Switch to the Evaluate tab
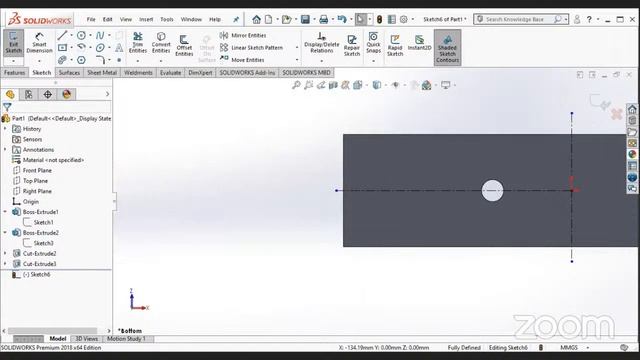Viewport: 640px width, 360px height. (x=170, y=73)
